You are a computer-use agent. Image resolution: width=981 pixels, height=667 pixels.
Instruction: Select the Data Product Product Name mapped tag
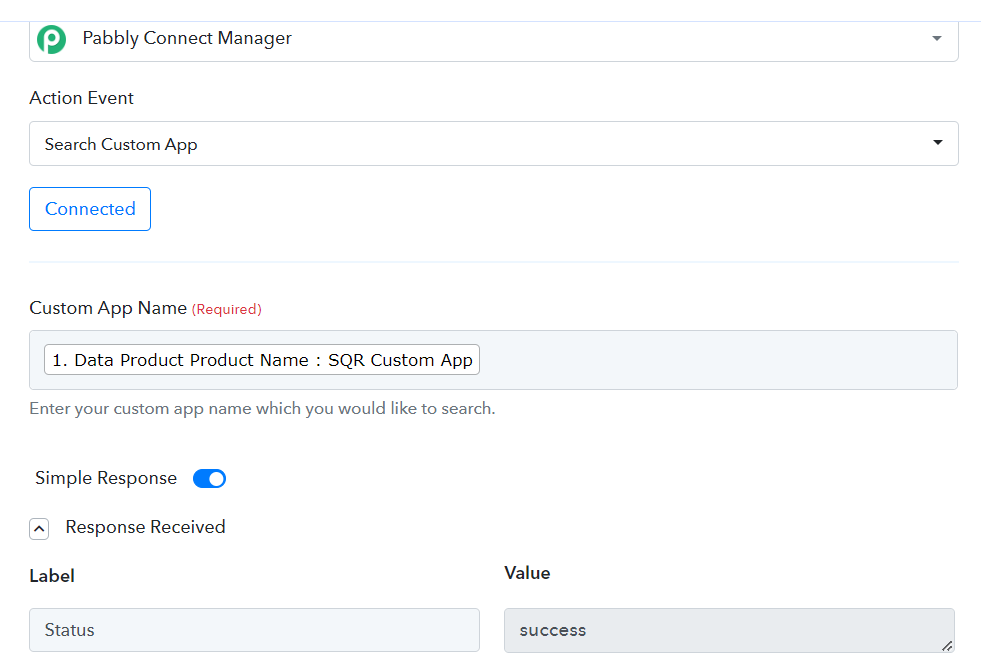[262, 360]
